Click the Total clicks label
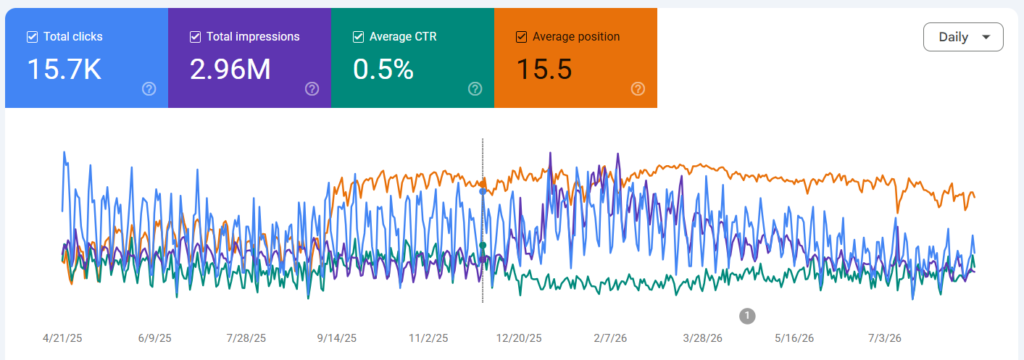 (73, 37)
